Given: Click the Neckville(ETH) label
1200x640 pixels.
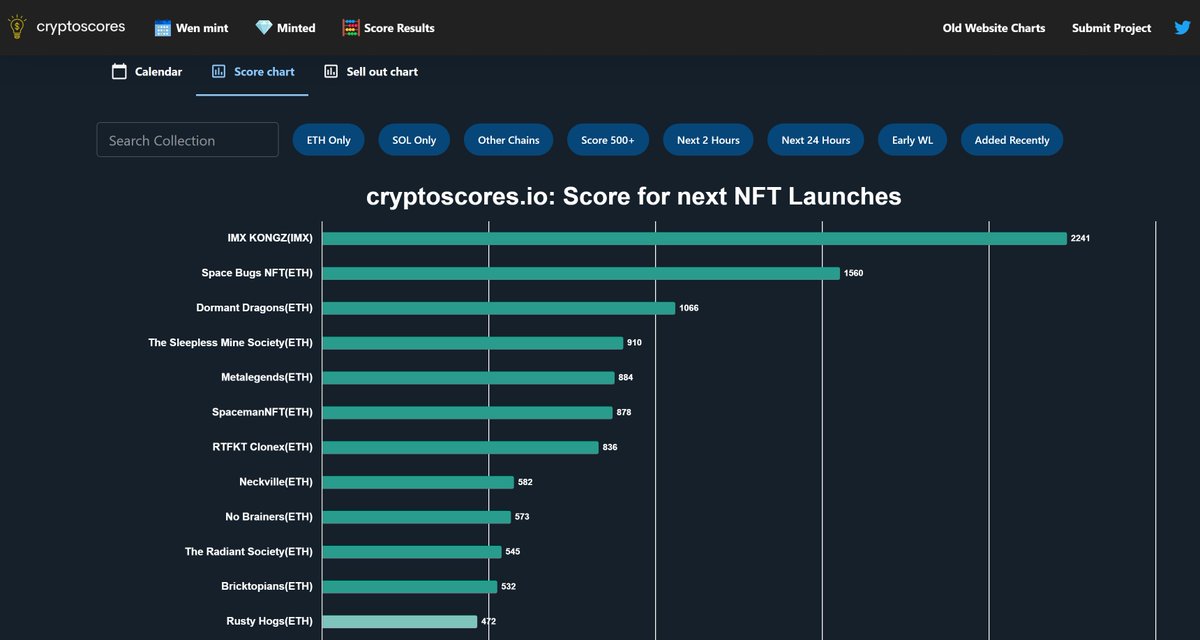Looking at the screenshot, I should tap(276, 482).
